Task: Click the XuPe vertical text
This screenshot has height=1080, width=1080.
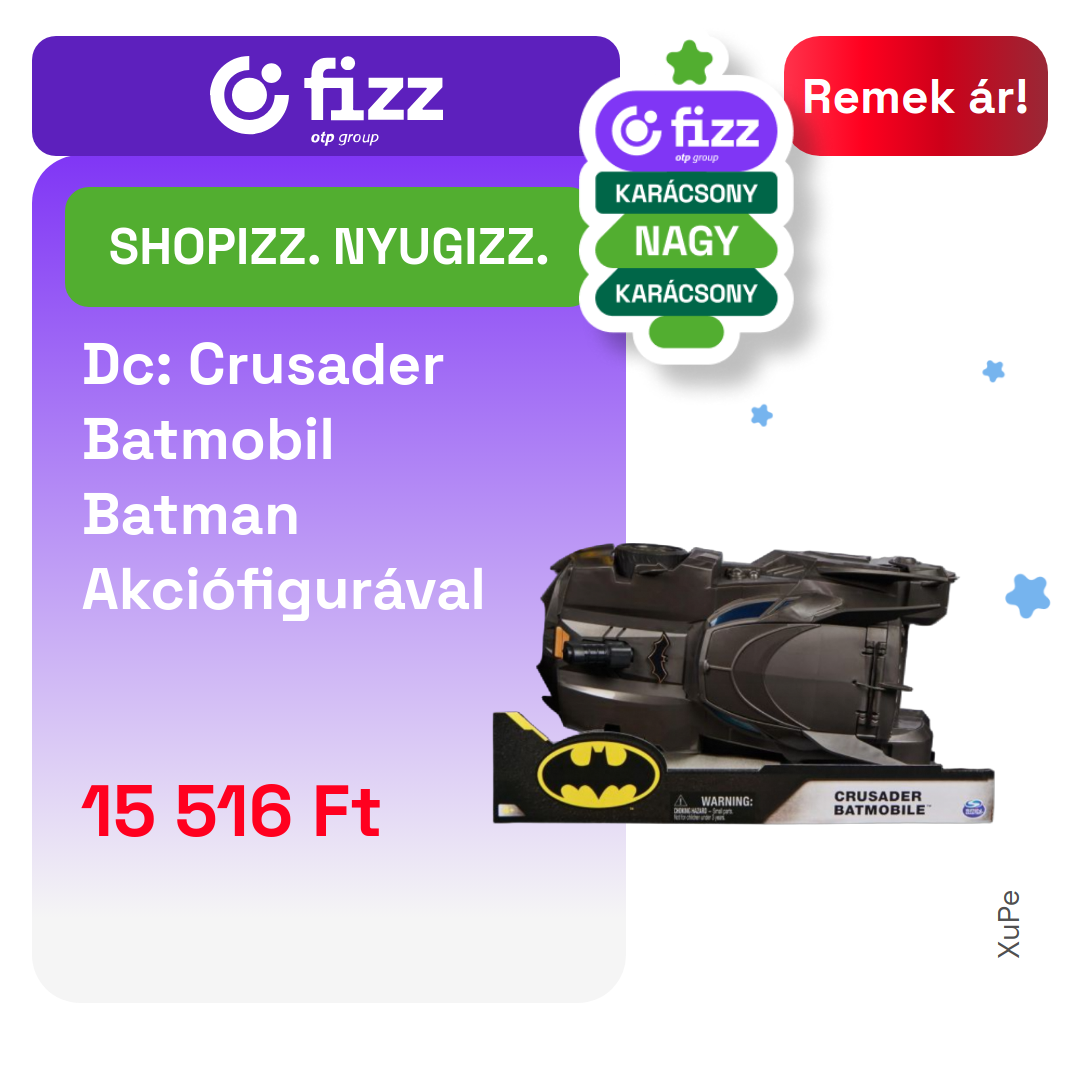Action: coord(1008,924)
